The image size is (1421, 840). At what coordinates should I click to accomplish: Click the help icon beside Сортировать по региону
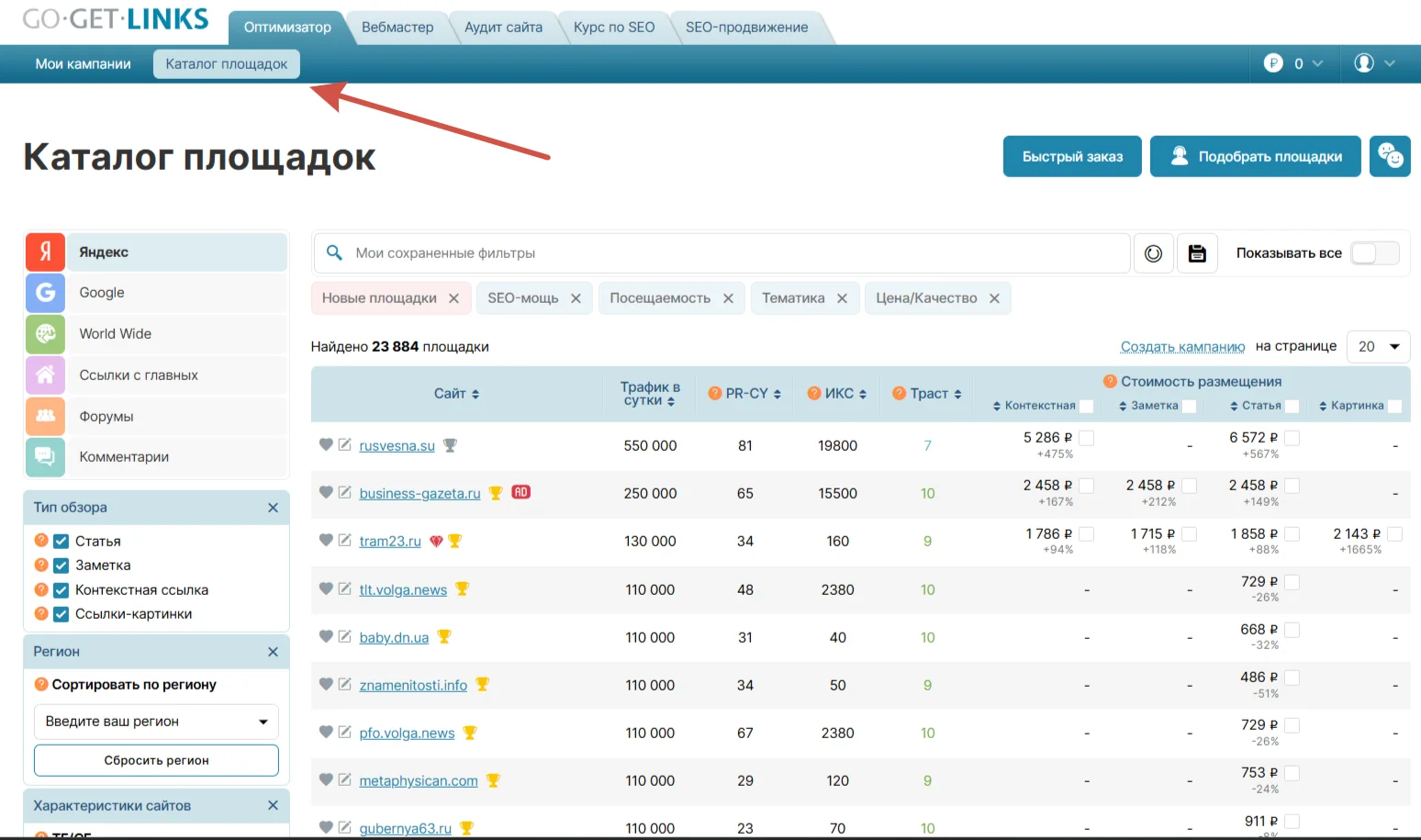click(41, 684)
